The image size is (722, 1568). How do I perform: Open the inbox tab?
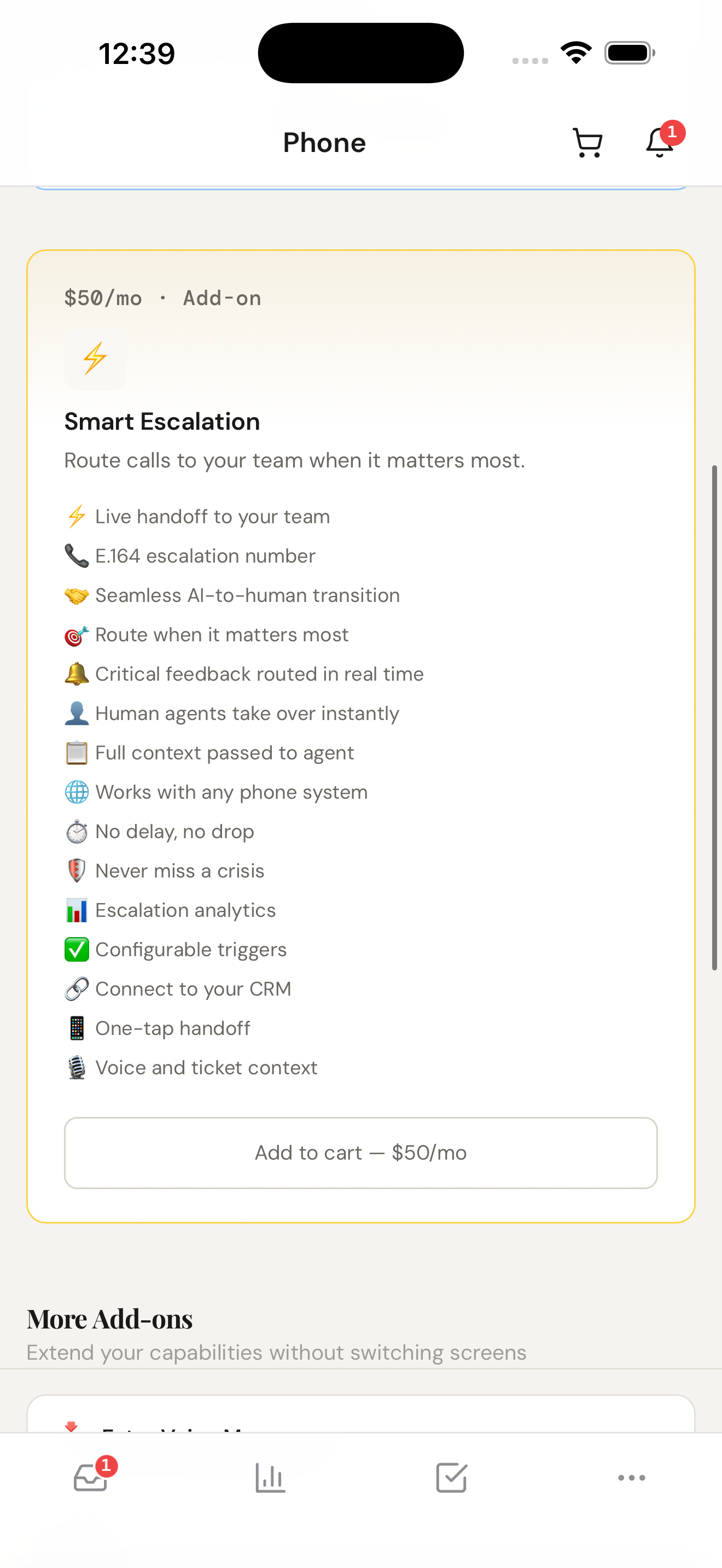point(91,1477)
